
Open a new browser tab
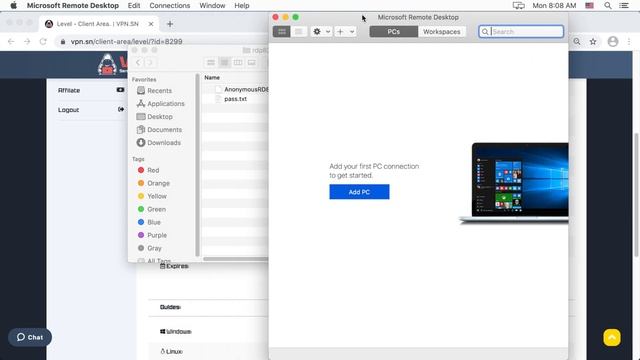(170, 24)
